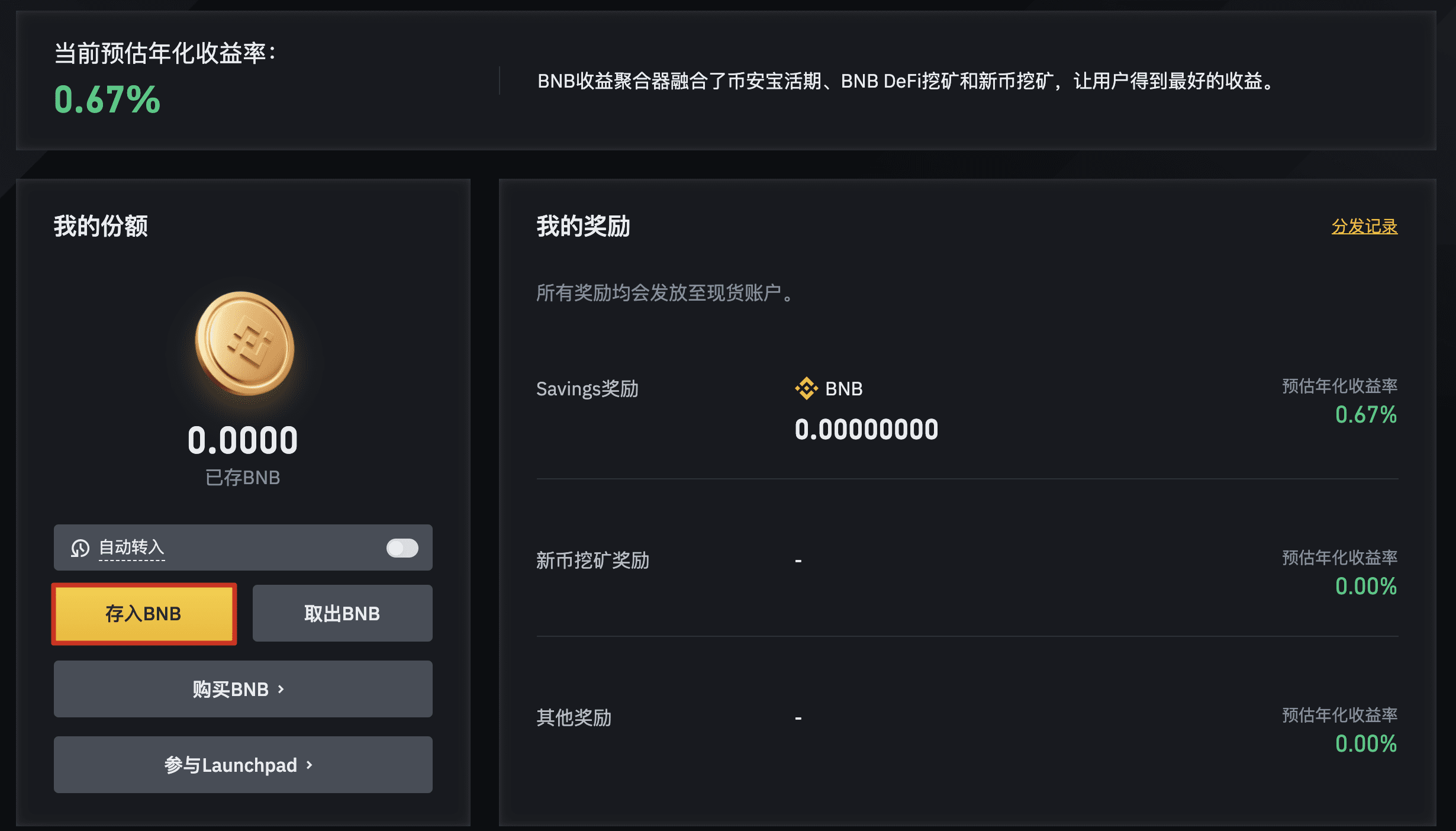Viewport: 1456px width, 831px height.
Task: Click the 新币挖矿奖励 row label
Action: coord(592,560)
